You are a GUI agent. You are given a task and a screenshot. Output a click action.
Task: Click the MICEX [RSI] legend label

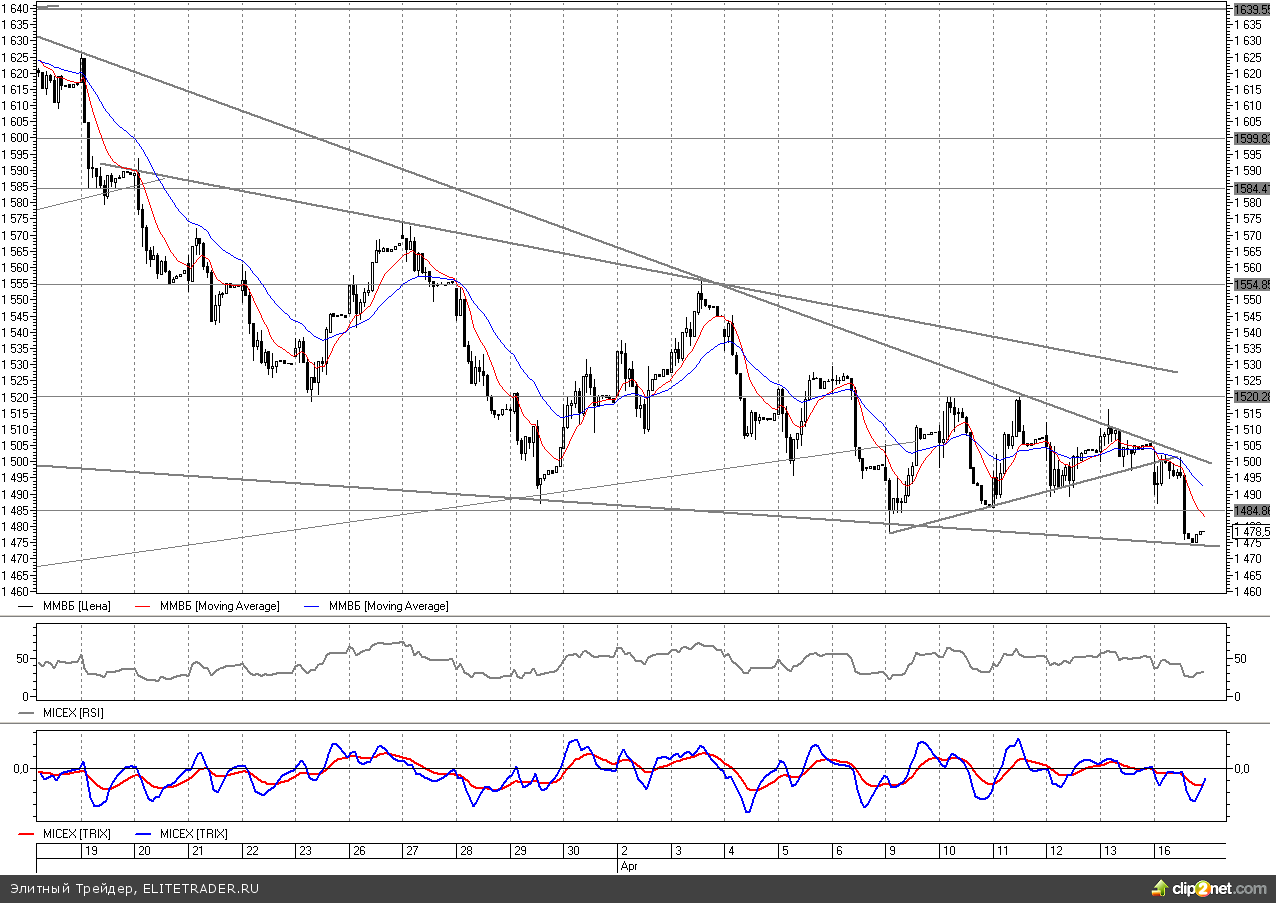[x=72, y=713]
